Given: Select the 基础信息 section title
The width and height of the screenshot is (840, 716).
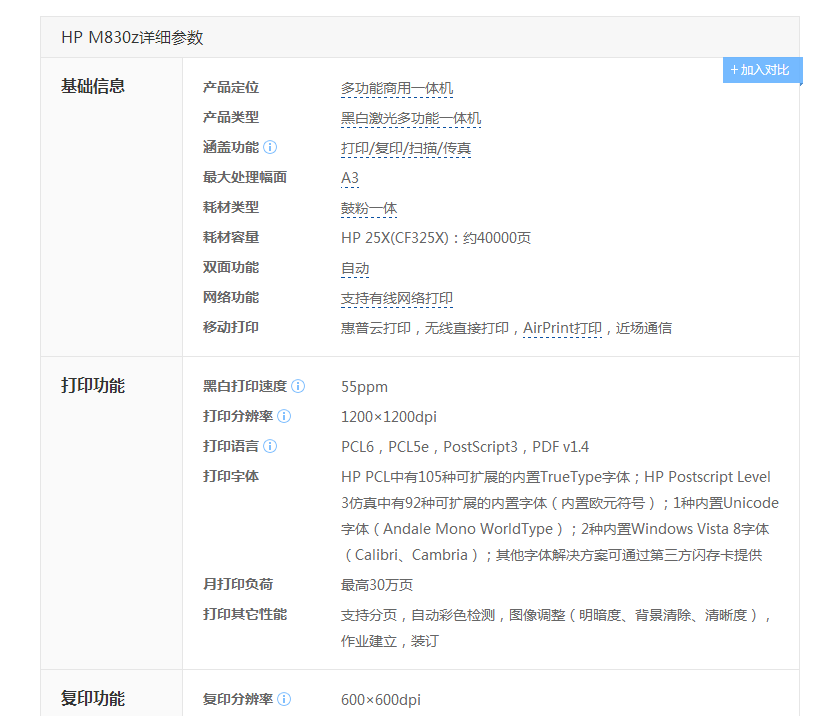Looking at the screenshot, I should point(93,86).
